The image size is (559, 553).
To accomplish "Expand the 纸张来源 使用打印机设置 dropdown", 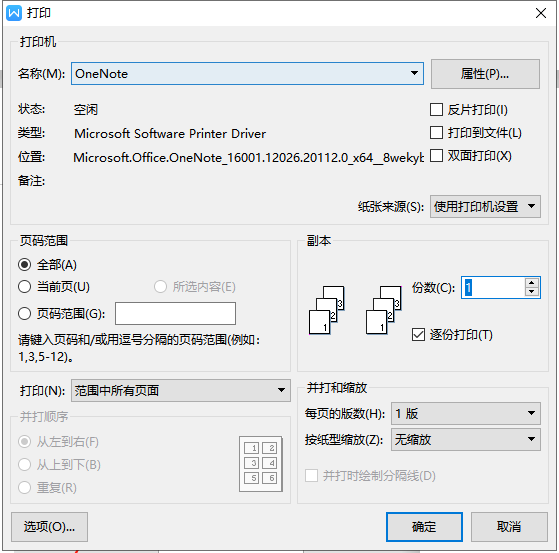I will pos(485,206).
